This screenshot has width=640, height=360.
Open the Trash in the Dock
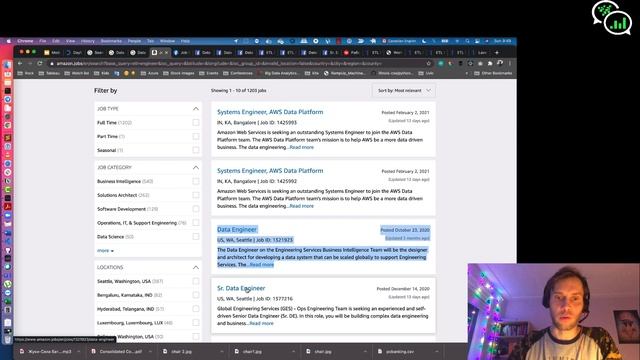coord(8,339)
